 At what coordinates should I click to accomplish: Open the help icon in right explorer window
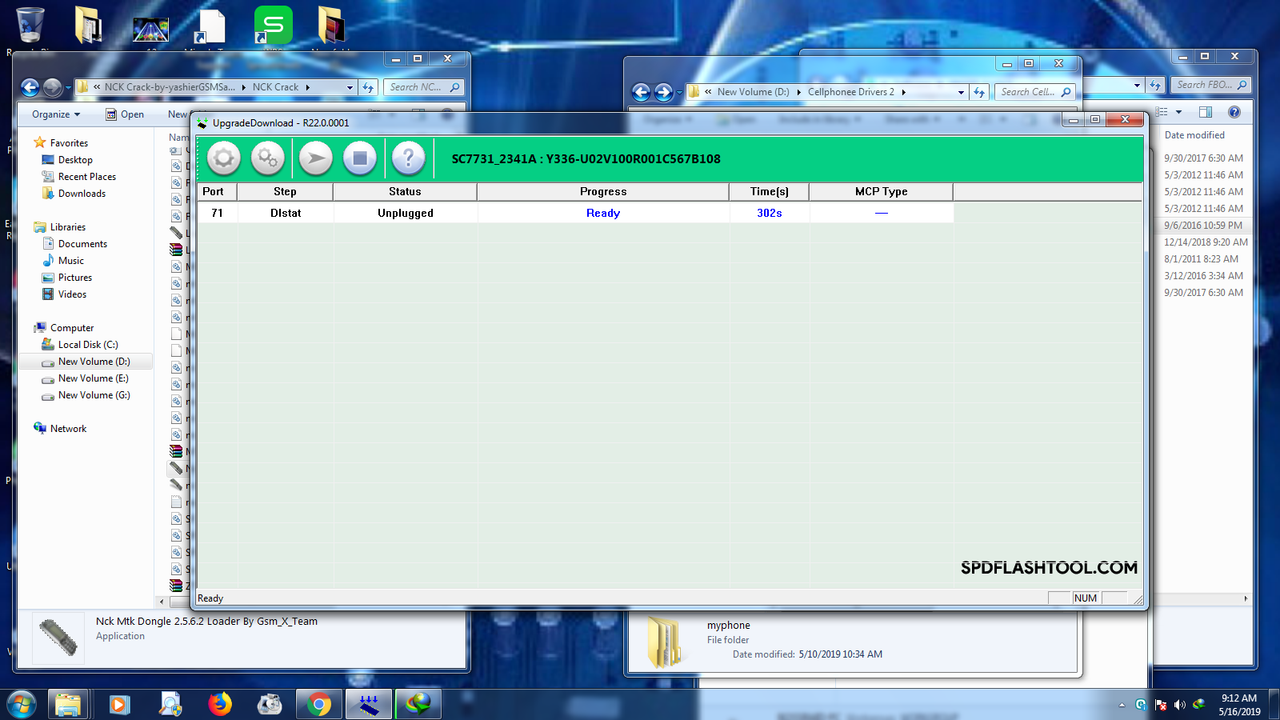pos(1234,113)
